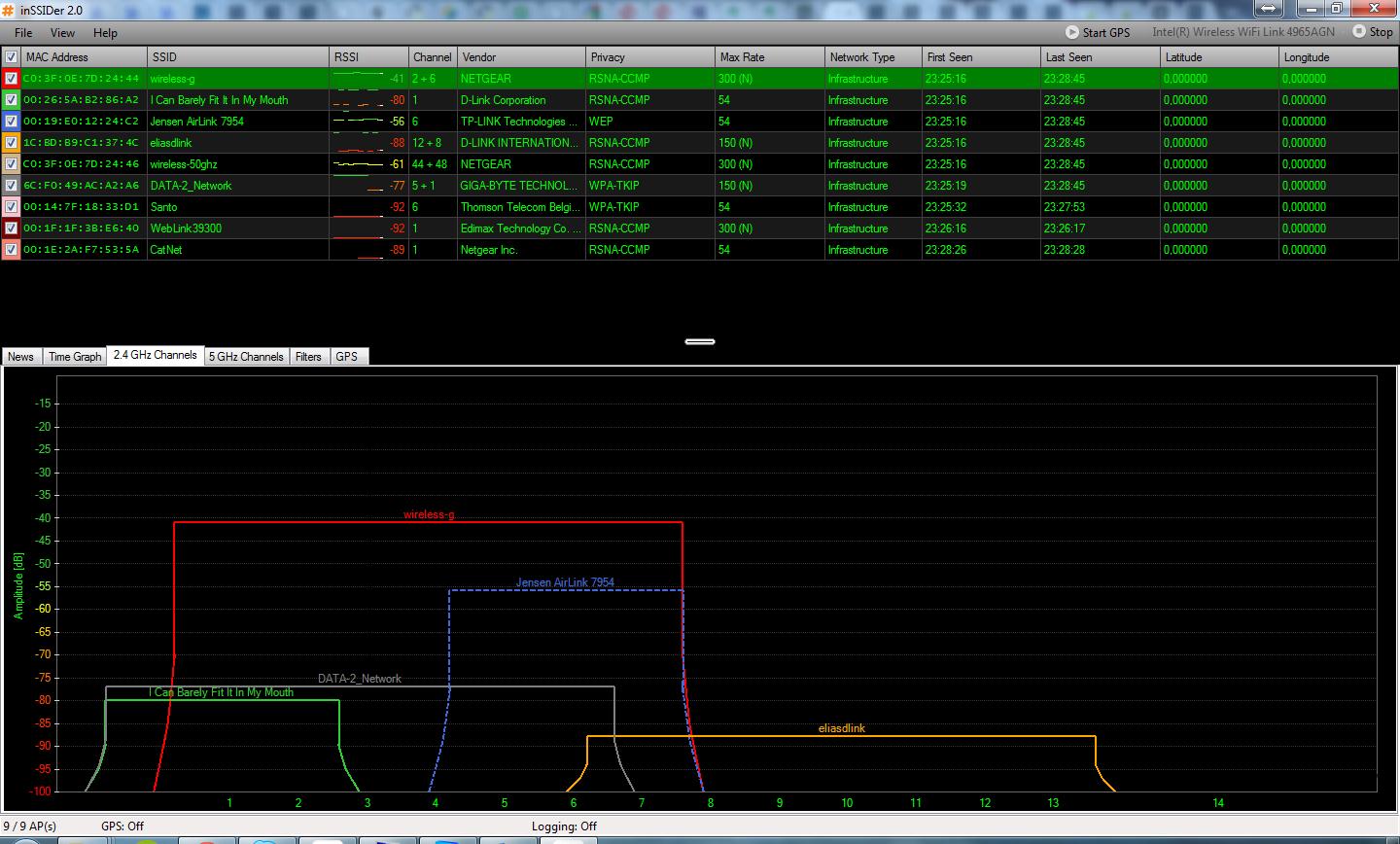
Task: Sort by SSID column header
Action: 238,57
